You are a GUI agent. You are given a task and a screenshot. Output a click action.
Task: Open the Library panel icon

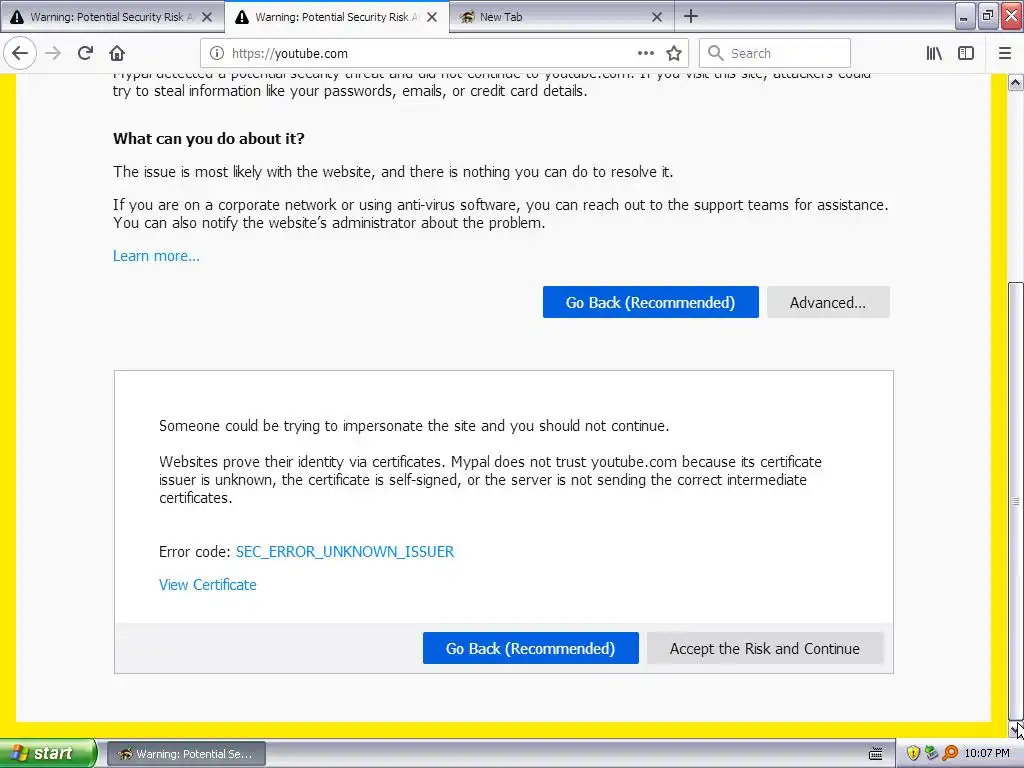point(934,54)
